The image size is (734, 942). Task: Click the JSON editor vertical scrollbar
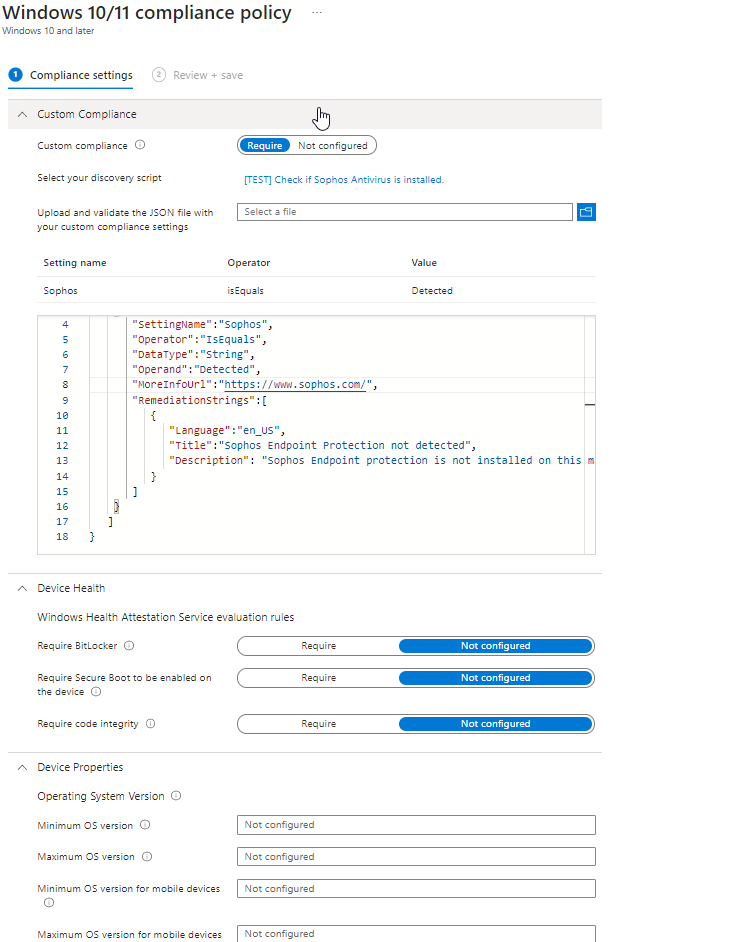(x=590, y=434)
